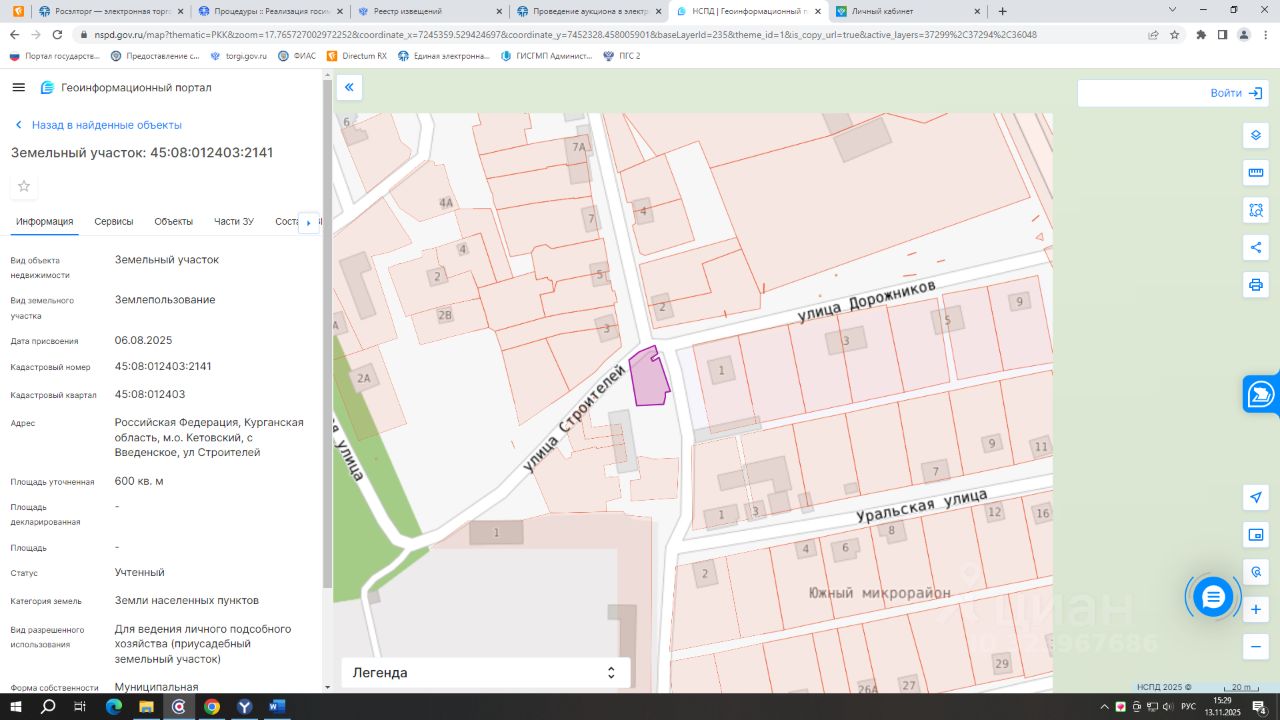Click the map rotation reset tool

pos(1256,572)
